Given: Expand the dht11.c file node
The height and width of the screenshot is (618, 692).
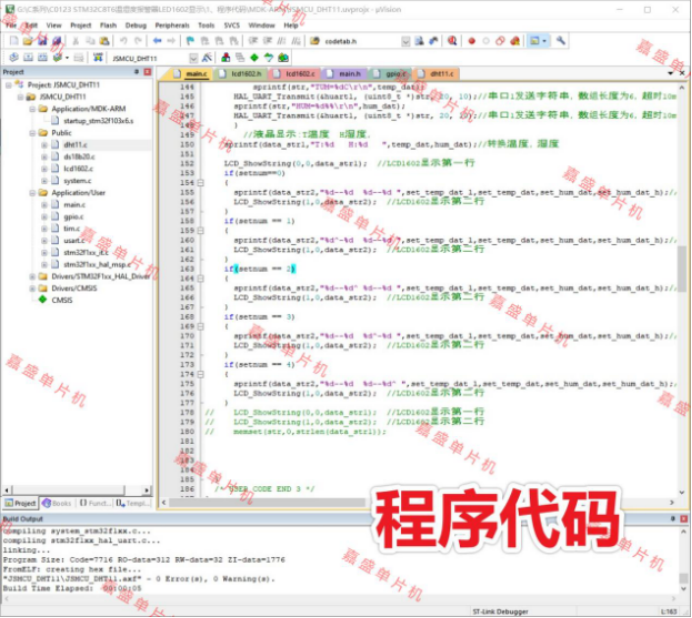Looking at the screenshot, I should coord(44,144).
